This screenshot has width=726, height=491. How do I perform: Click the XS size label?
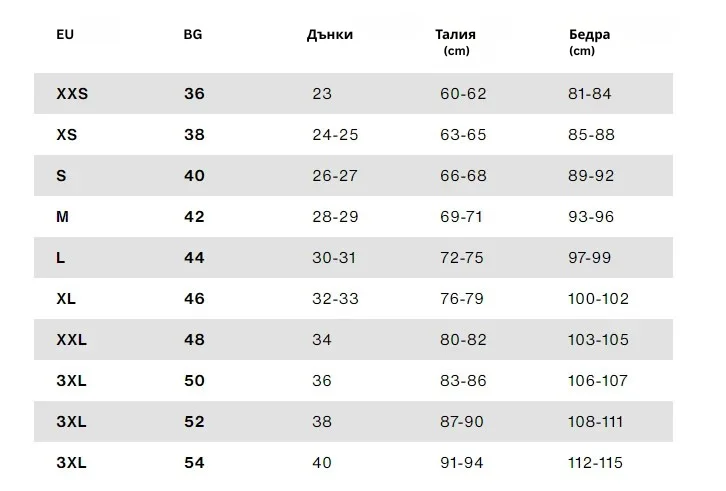tap(67, 135)
